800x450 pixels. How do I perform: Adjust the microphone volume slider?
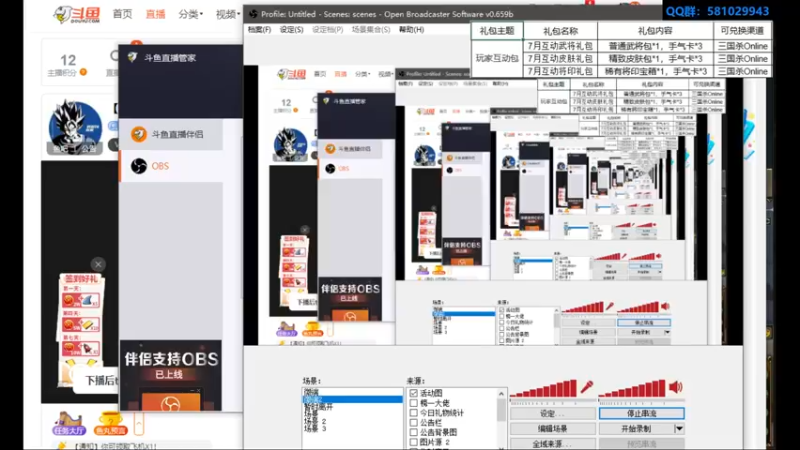tap(552, 403)
